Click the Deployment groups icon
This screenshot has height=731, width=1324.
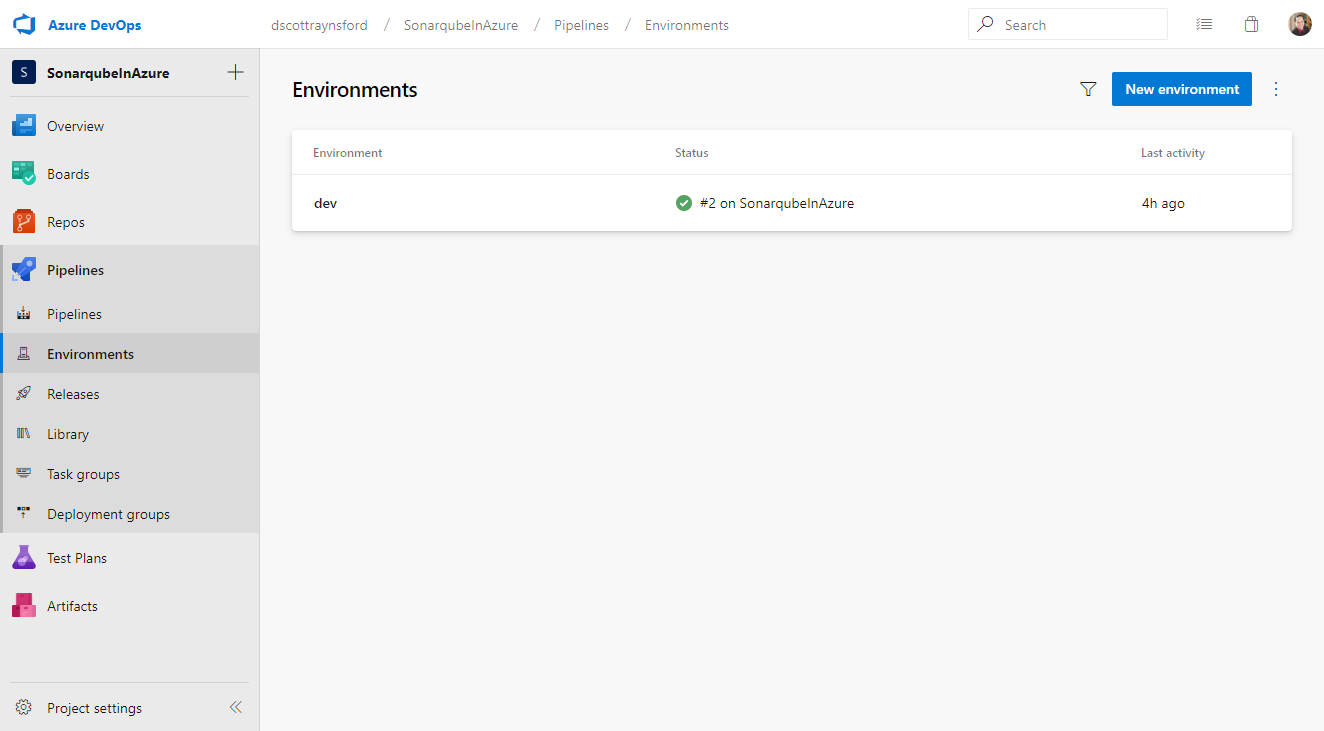coord(24,514)
